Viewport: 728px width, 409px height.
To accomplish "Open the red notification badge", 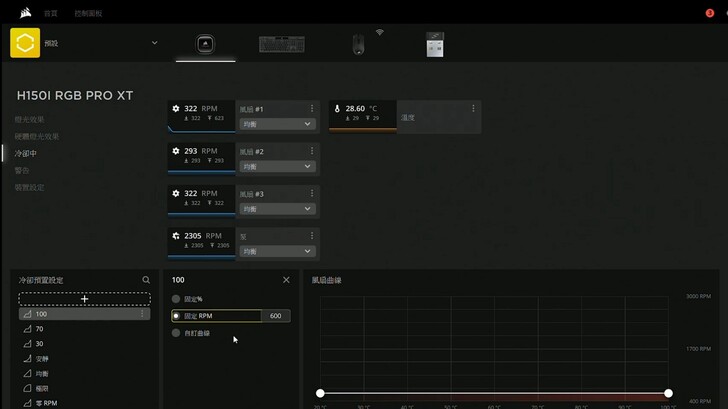I will pyautogui.click(x=709, y=13).
